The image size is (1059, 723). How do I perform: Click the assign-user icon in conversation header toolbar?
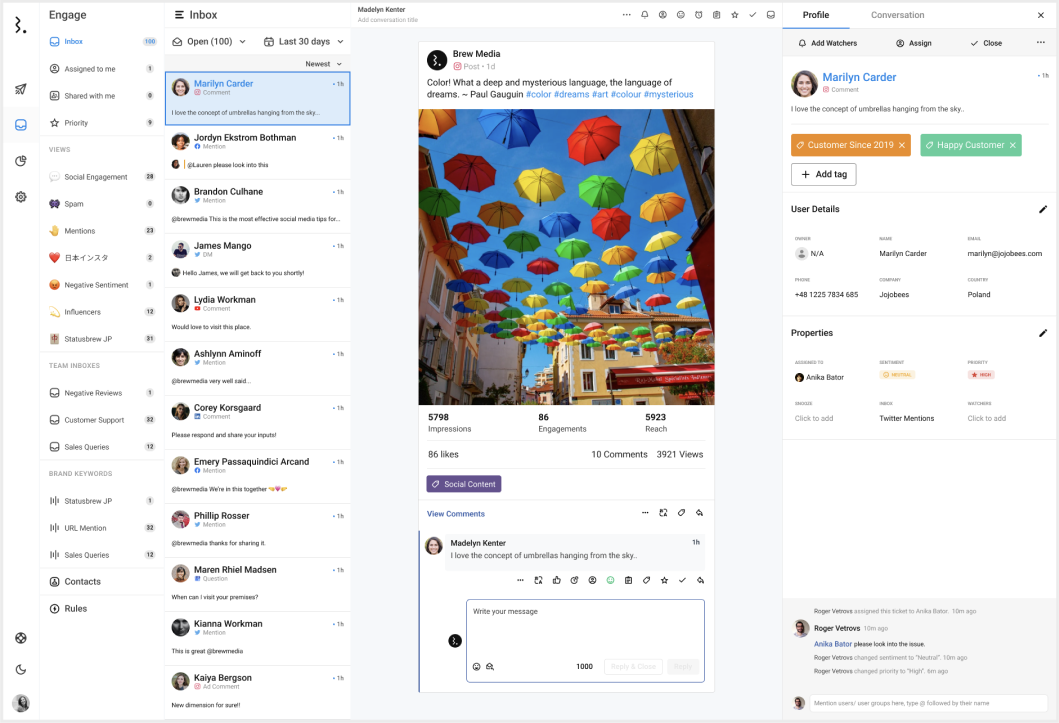663,15
